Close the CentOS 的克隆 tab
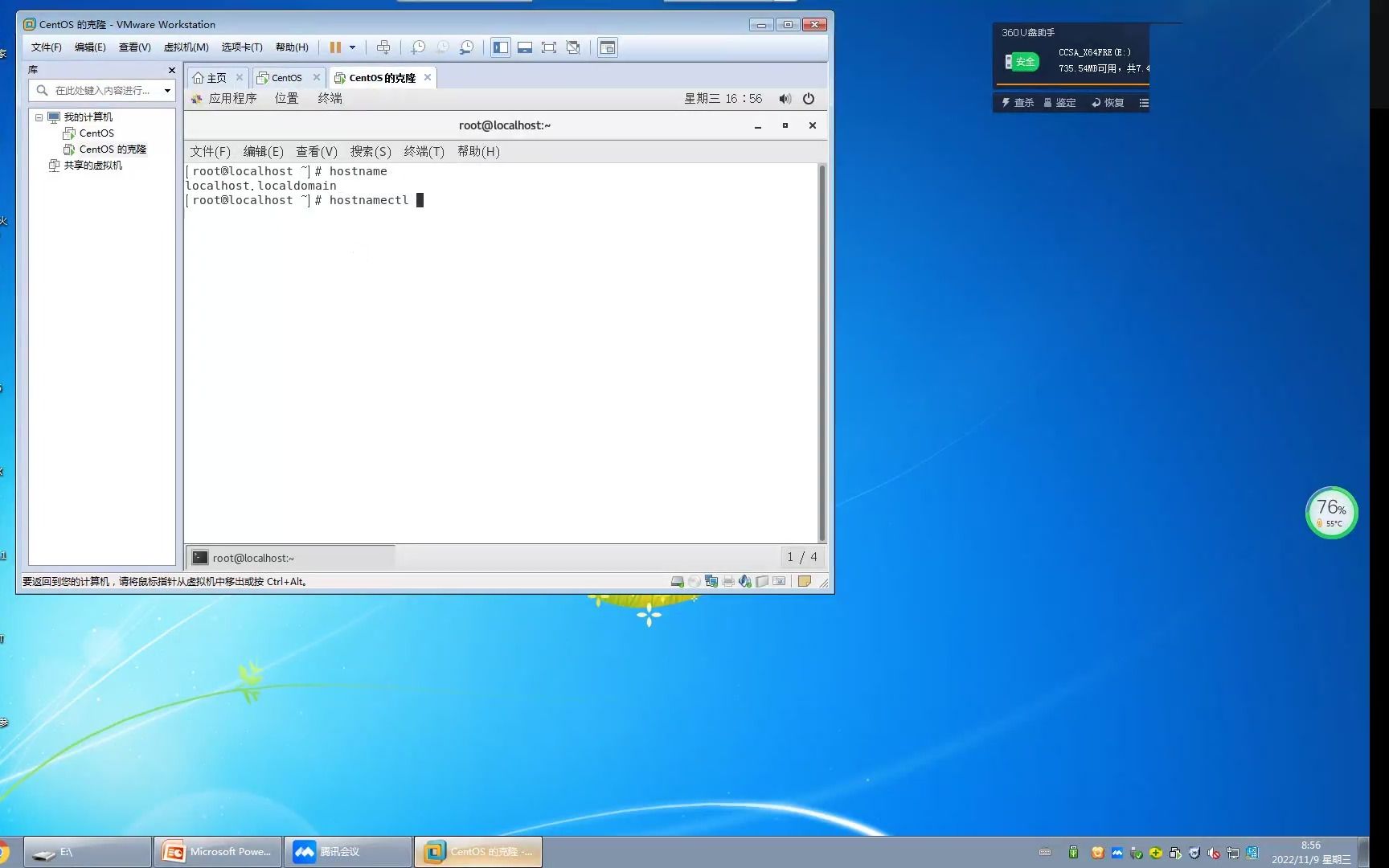 tap(428, 77)
